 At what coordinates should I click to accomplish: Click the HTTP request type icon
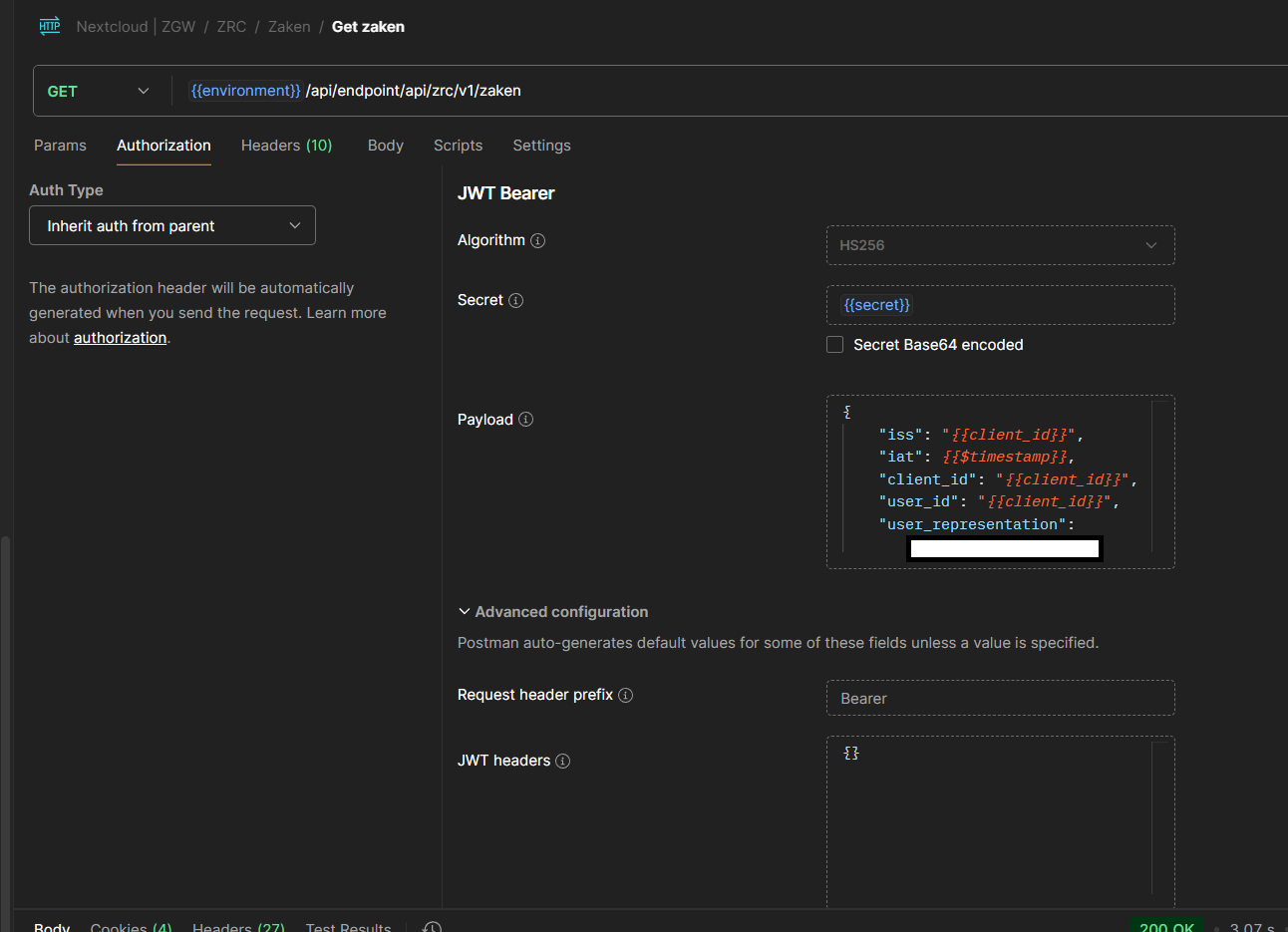click(x=49, y=26)
